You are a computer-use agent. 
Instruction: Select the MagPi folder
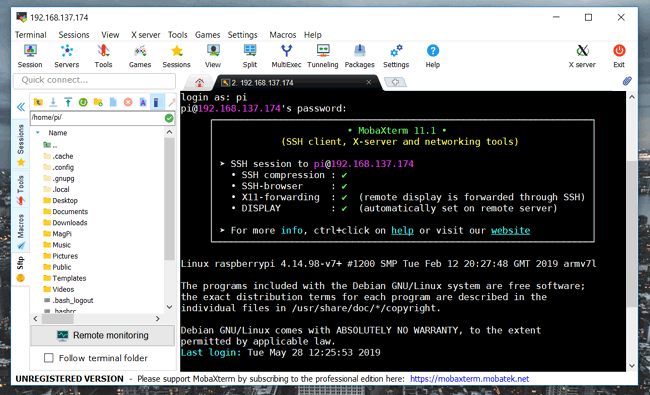58,234
